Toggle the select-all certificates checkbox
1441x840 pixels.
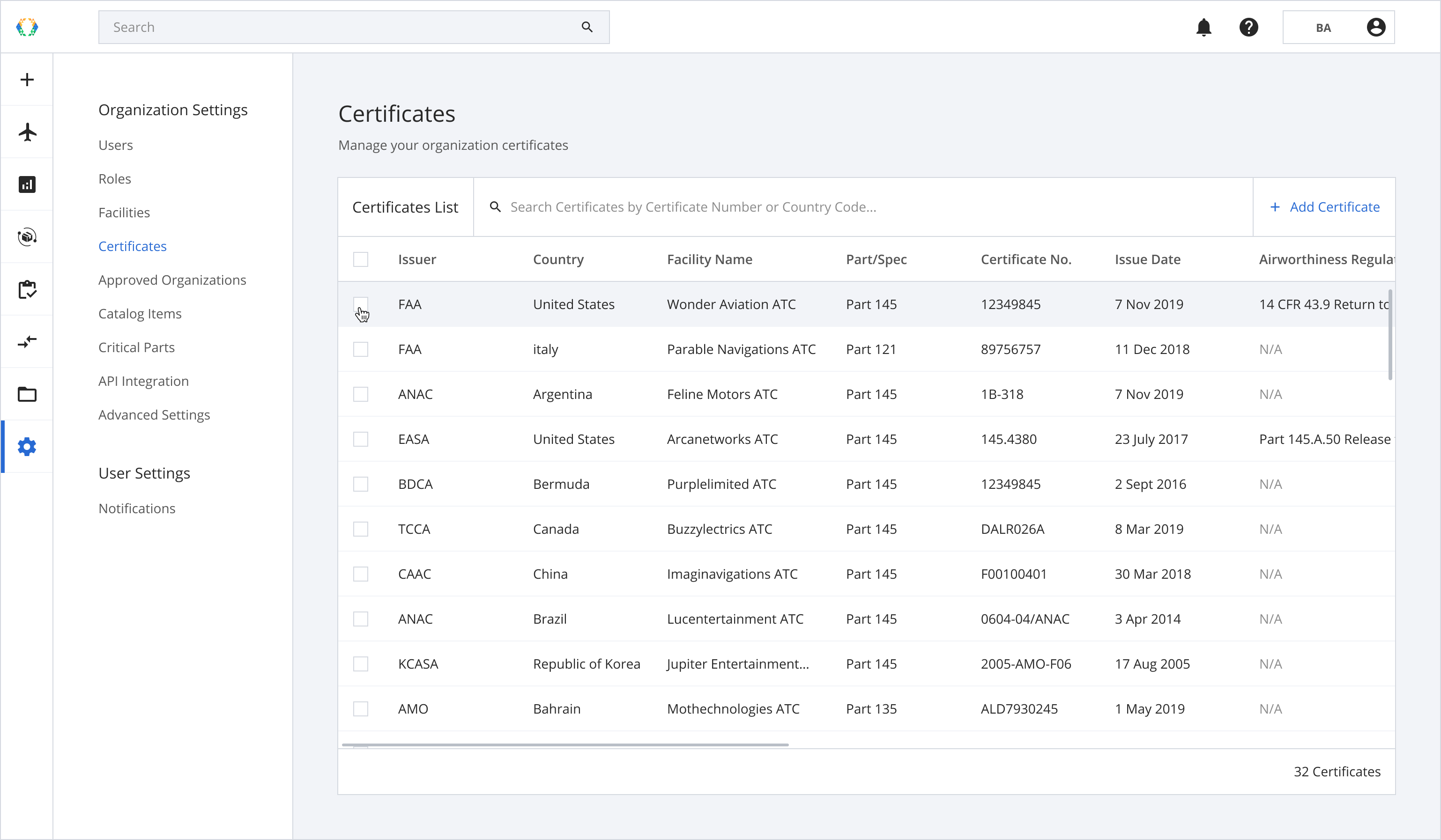click(x=361, y=259)
